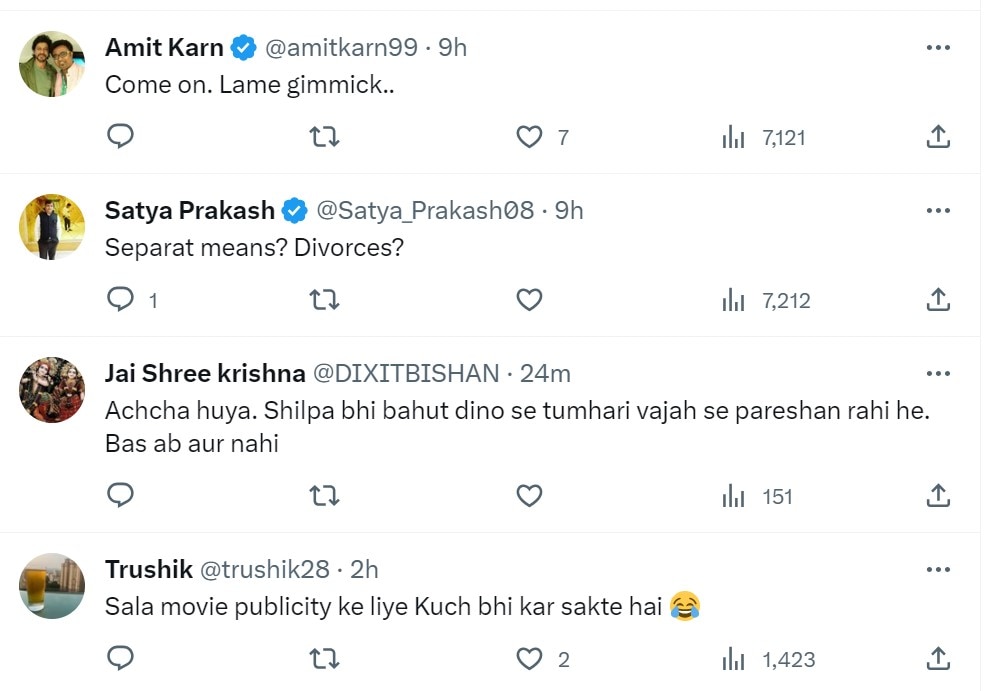
Task: Like Trushik's movie publicity tweet
Action: pyautogui.click(x=530, y=659)
